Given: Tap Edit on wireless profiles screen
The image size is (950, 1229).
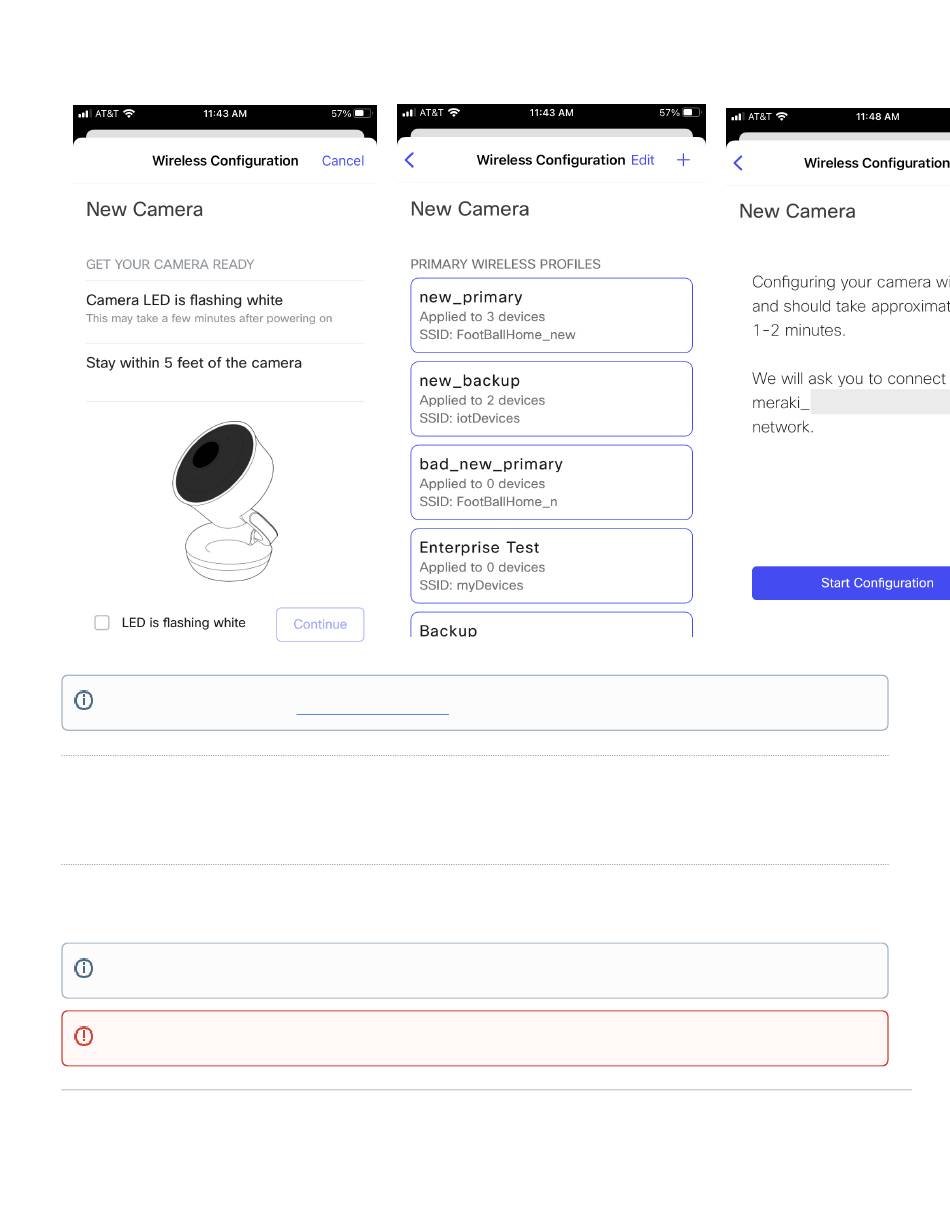Looking at the screenshot, I should [643, 160].
